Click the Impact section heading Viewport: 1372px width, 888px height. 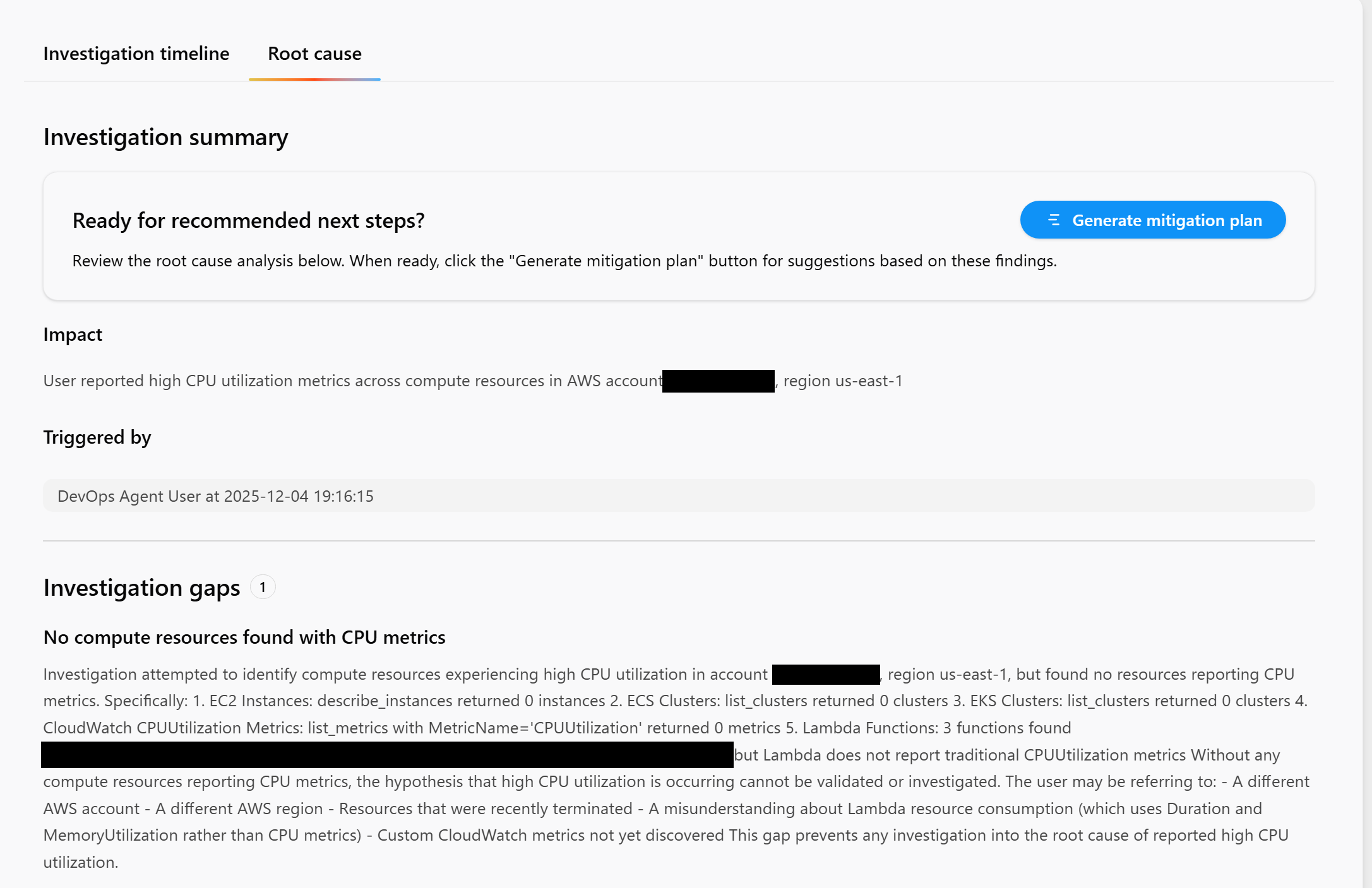click(73, 334)
